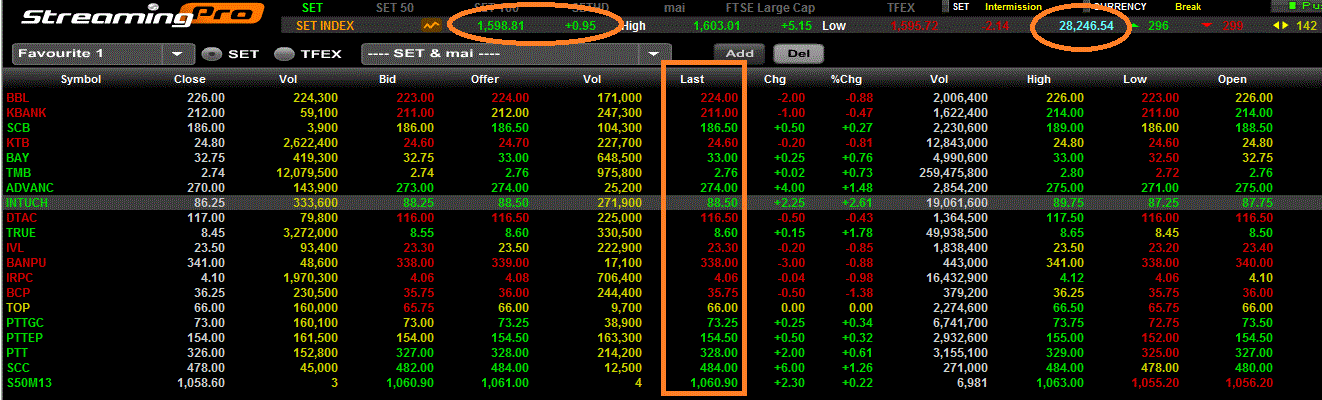Click the SET INDEX label
1322x400 pixels.
(326, 25)
